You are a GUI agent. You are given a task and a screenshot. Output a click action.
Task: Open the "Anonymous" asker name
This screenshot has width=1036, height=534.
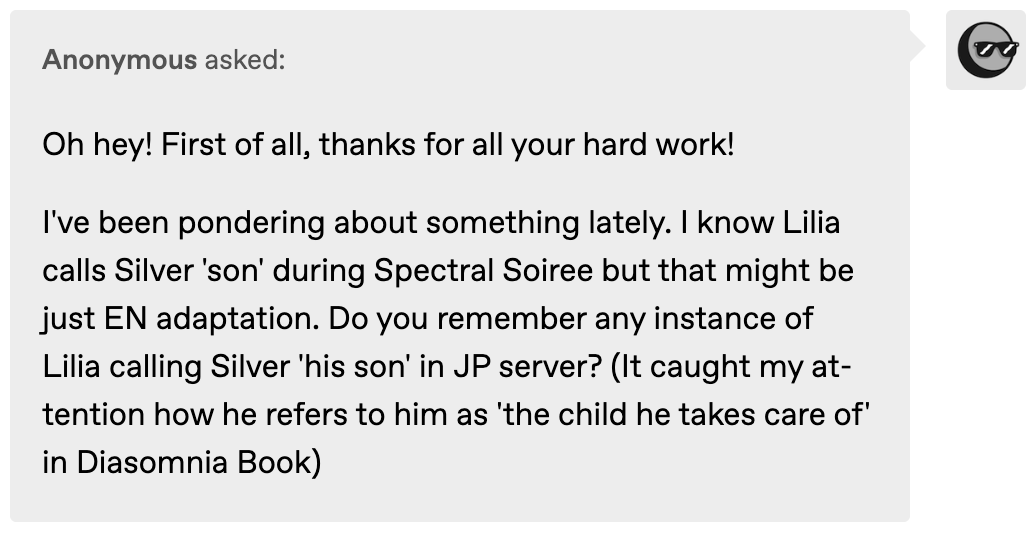pyautogui.click(x=120, y=60)
